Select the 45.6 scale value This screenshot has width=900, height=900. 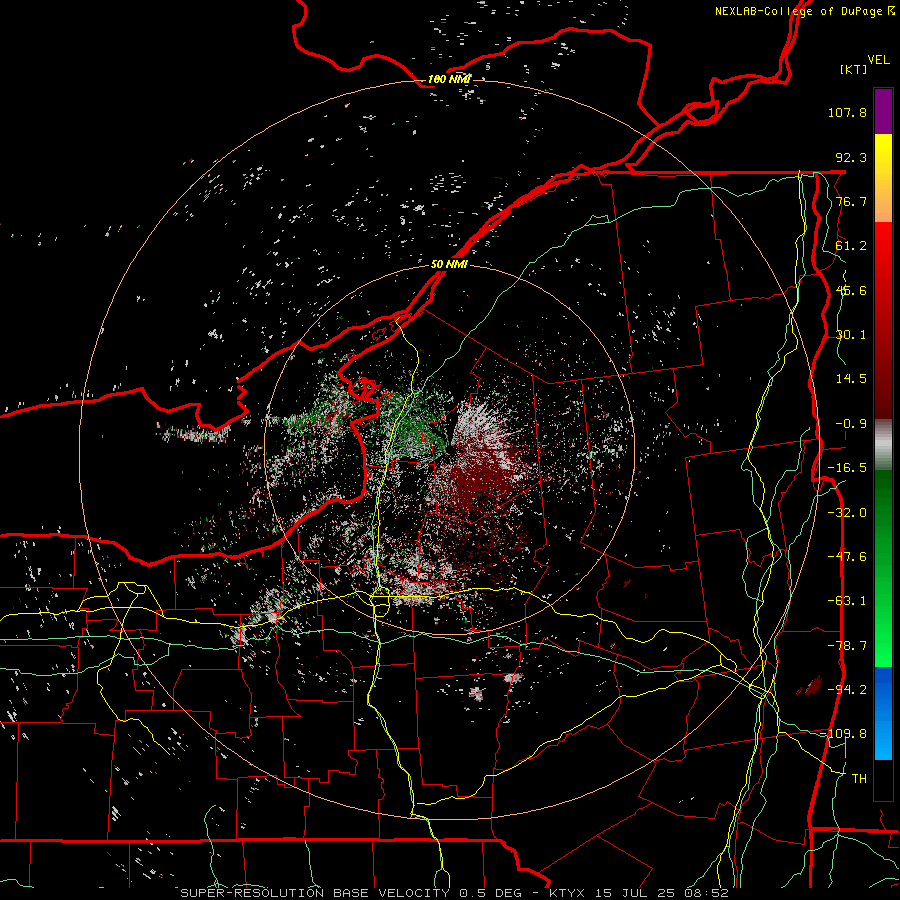[851, 290]
